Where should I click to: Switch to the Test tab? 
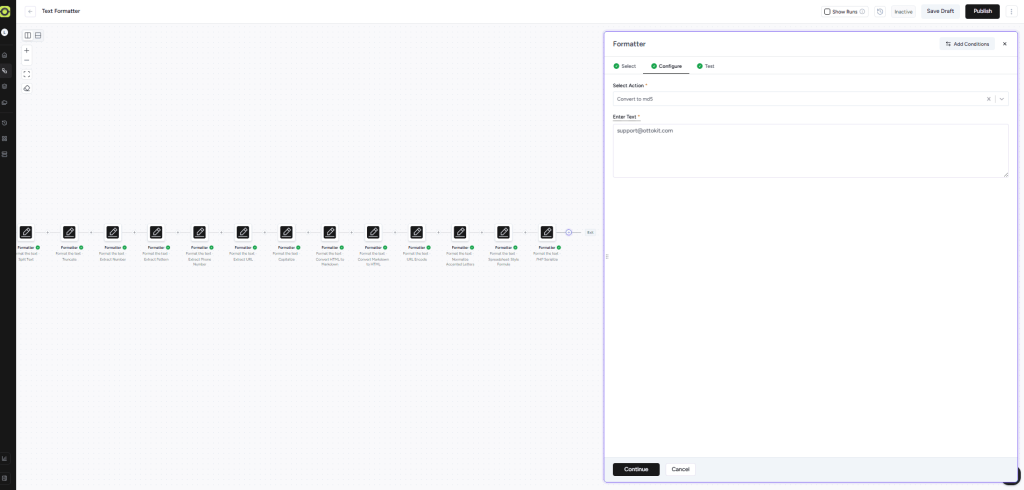[706, 66]
